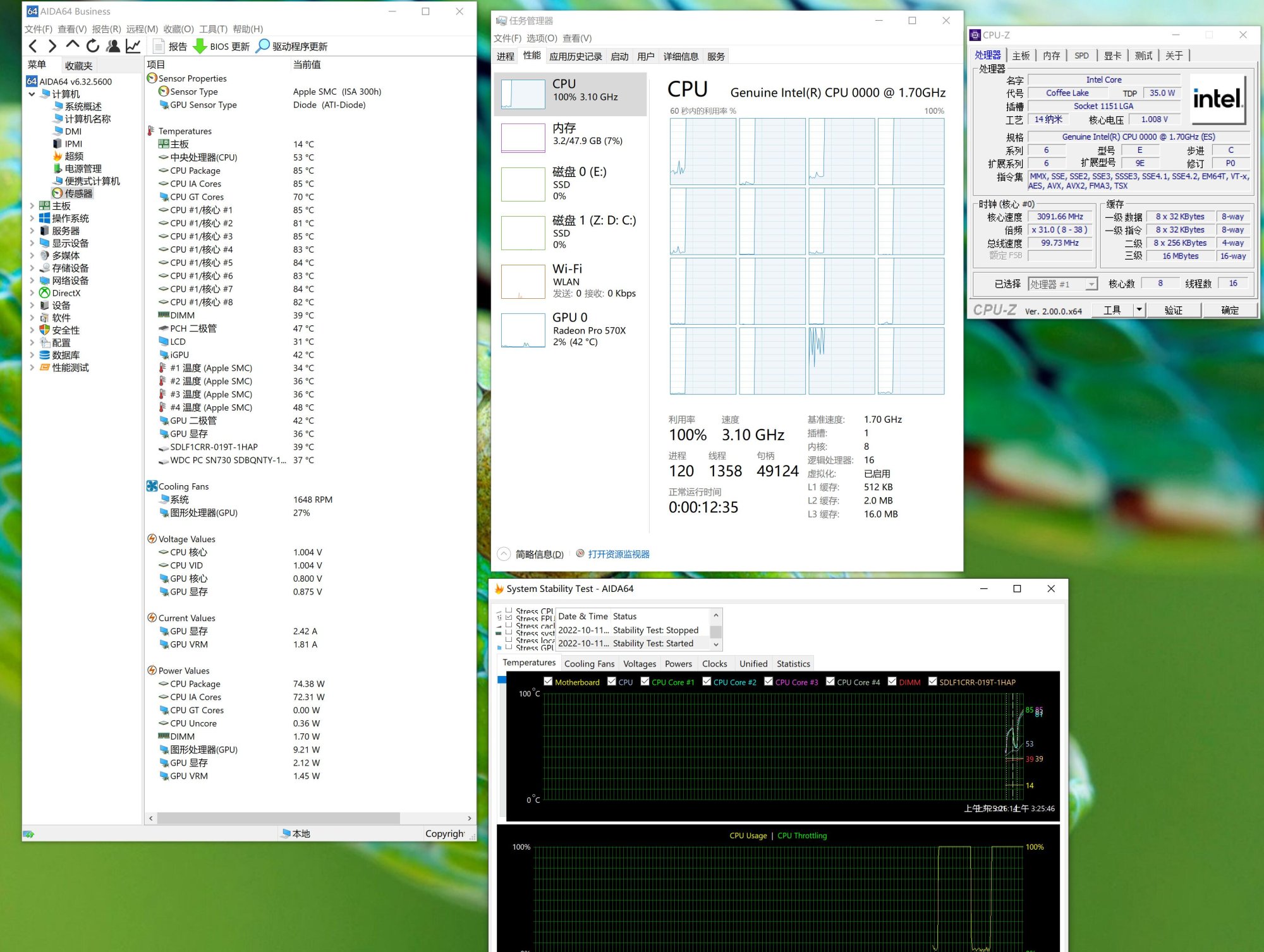1264x952 pixels.
Task: Open the 内存 tab in CPU-Z
Action: pyautogui.click(x=1051, y=56)
